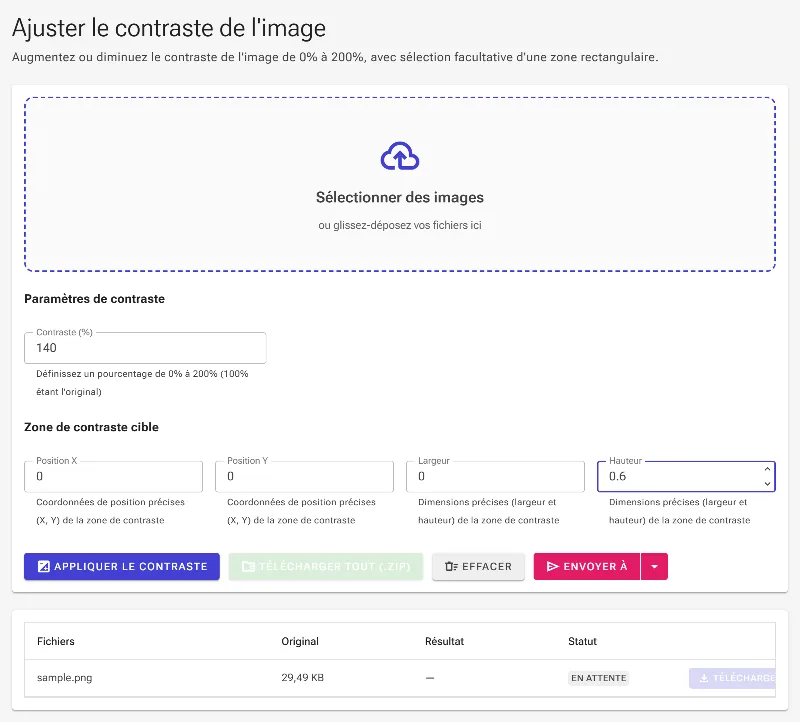Click the Télécharger tout (.zip) button
Screen dimensions: 800x722
pos(326,566)
